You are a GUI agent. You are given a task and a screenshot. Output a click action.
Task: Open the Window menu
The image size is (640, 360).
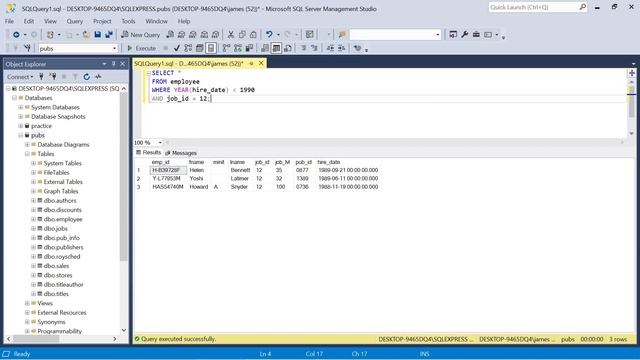[x=156, y=21]
